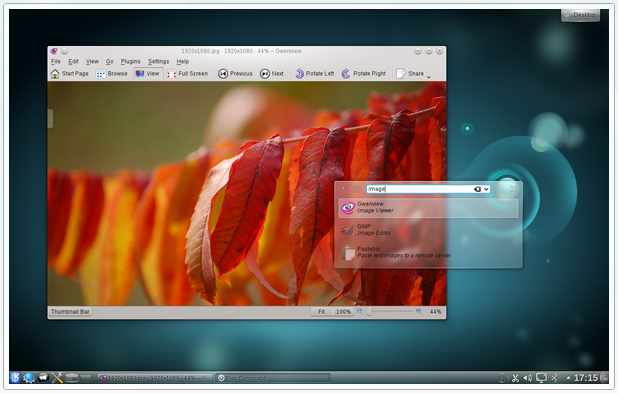Switch to Browse mode
The image size is (618, 394).
[x=112, y=74]
